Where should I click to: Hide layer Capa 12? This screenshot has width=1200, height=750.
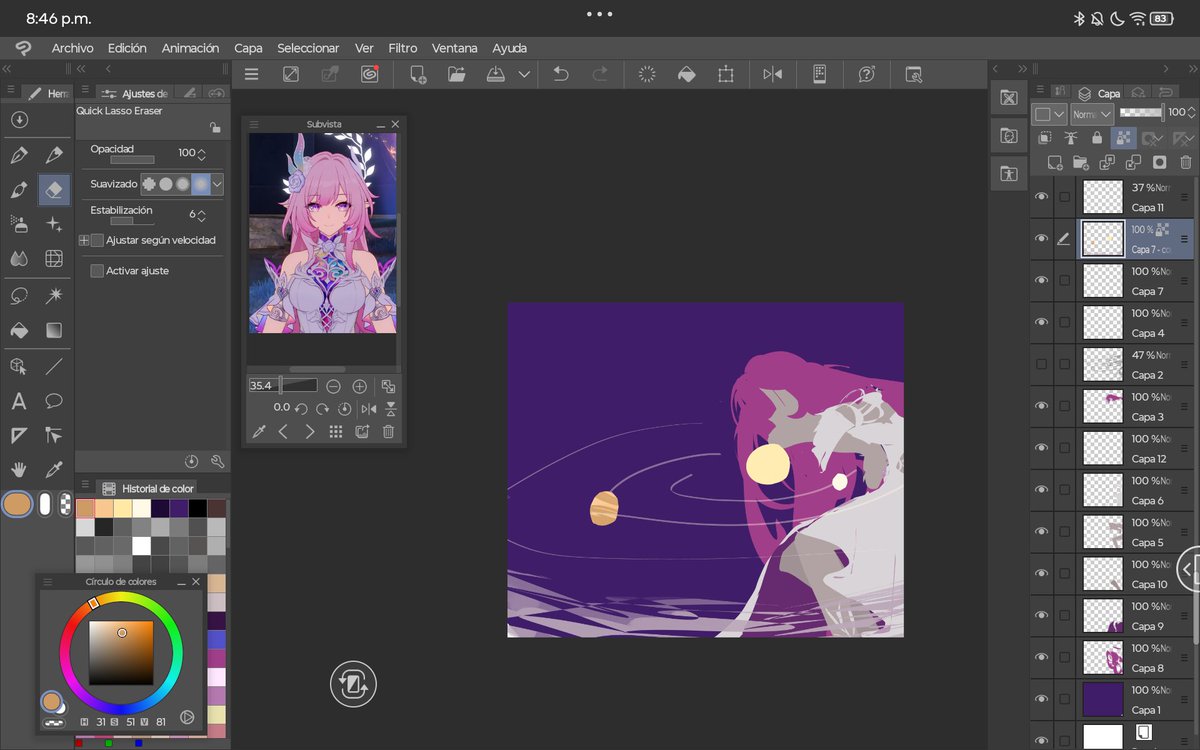(1041, 448)
